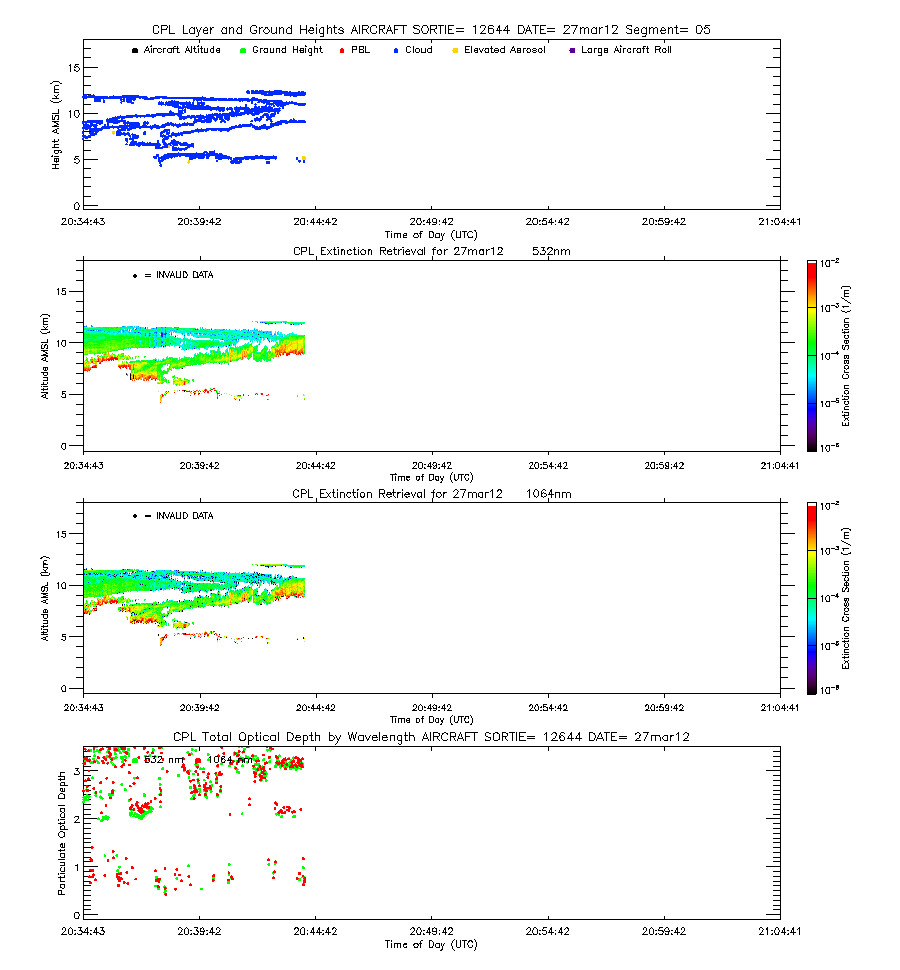Click 'Time of Day (UTC)' under optical depth plot

coord(431,944)
